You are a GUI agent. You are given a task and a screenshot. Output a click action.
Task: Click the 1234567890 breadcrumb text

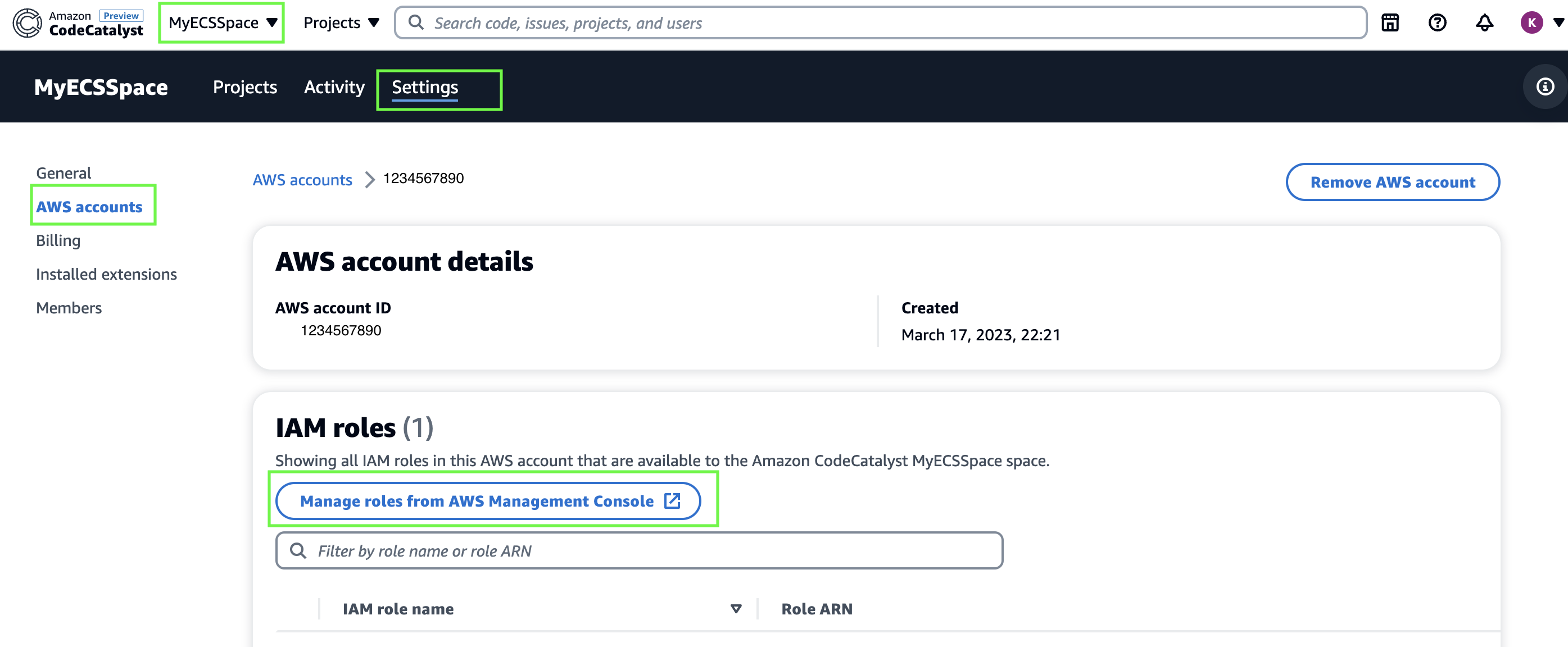[x=424, y=178]
